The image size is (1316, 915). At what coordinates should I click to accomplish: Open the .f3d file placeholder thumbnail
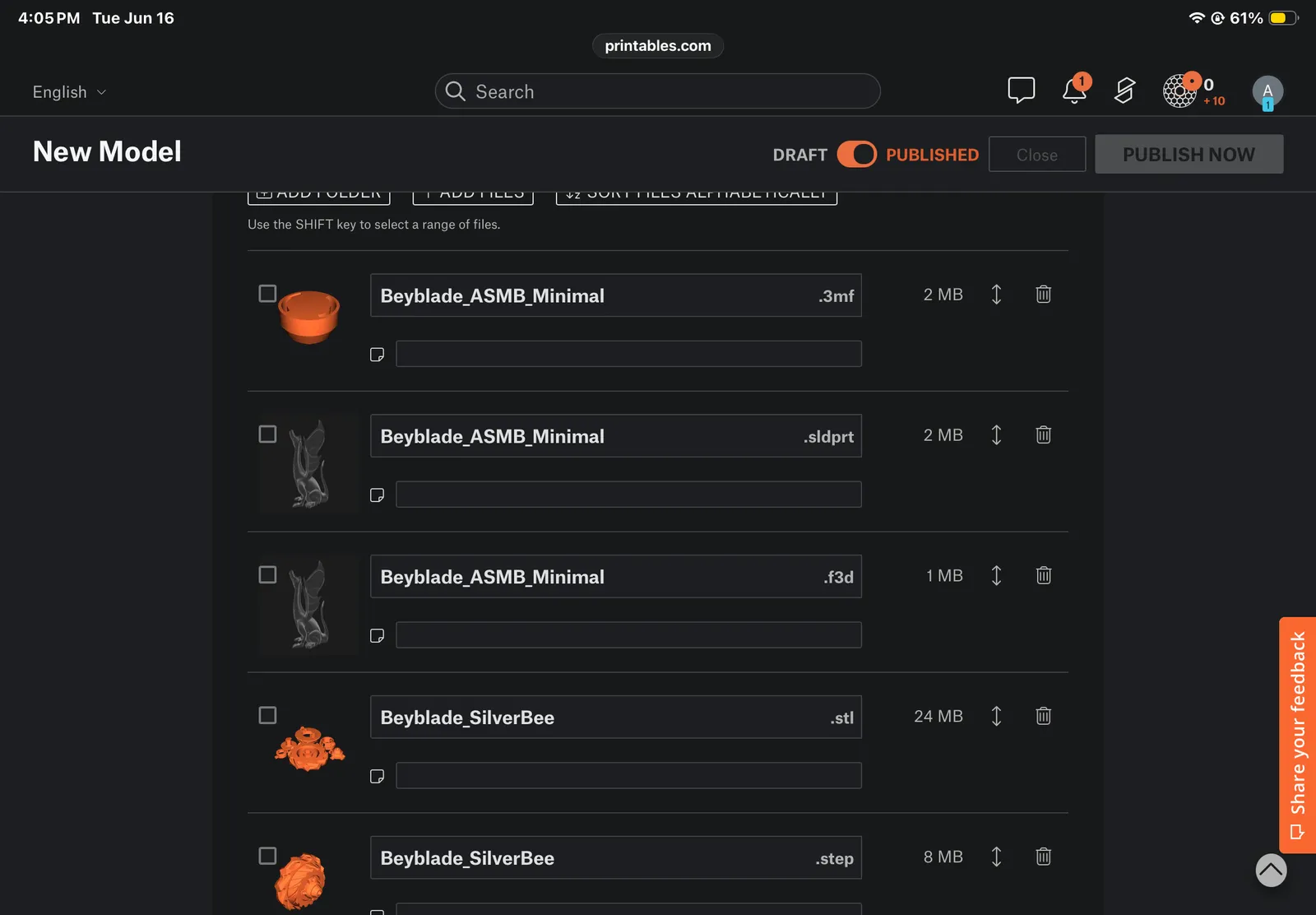[x=309, y=605]
